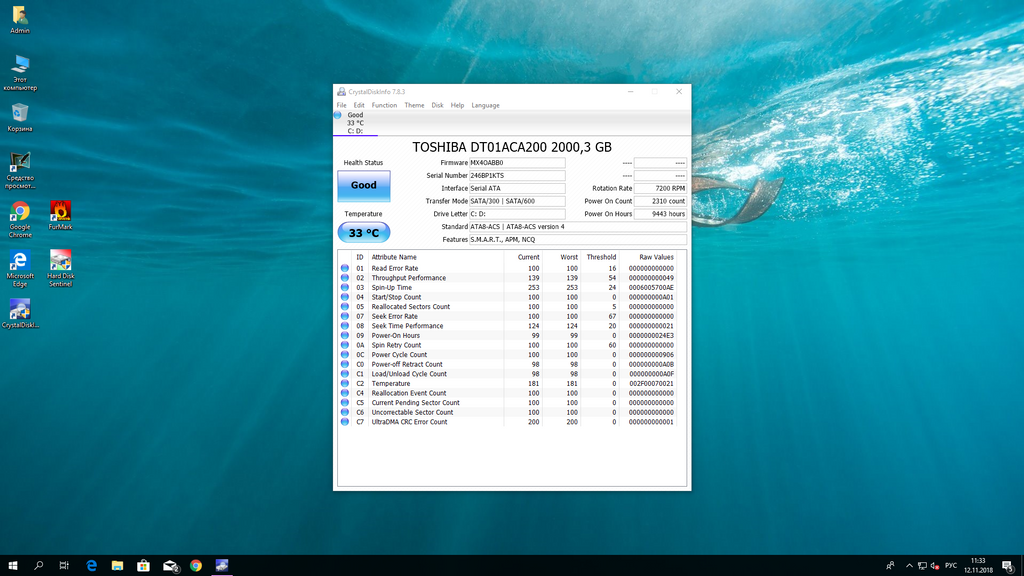The width and height of the screenshot is (1024, 576).
Task: Click status icon of Start/Stop Count row
Action: tap(345, 297)
